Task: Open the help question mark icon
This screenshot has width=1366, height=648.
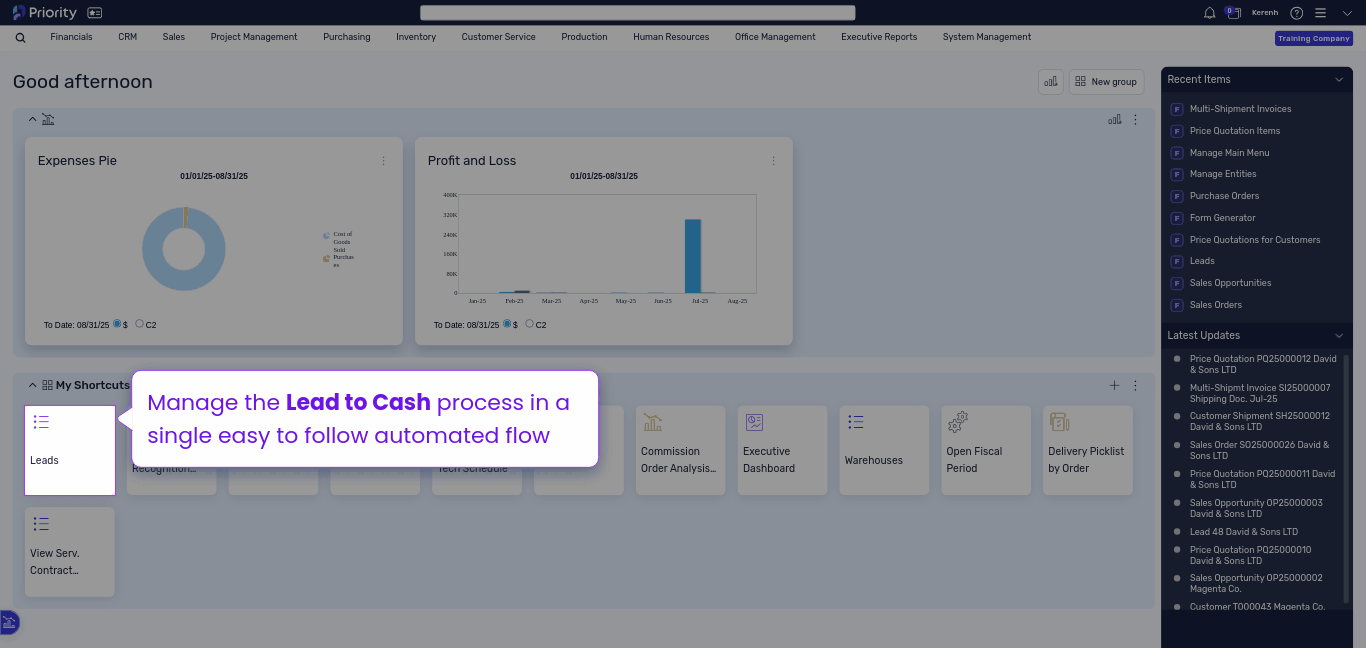Action: click(1297, 13)
